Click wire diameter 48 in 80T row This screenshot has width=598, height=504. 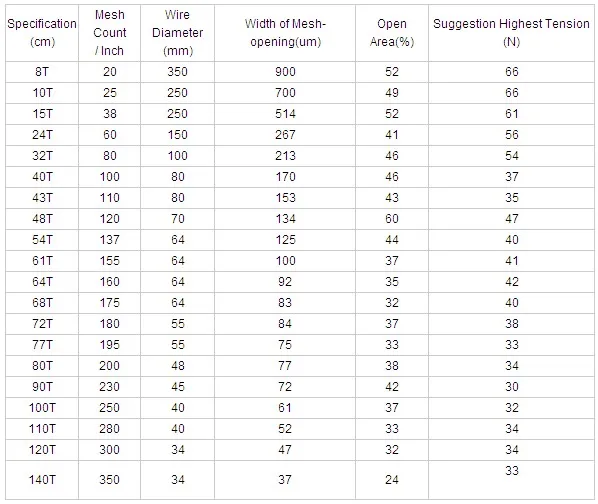pos(177,366)
